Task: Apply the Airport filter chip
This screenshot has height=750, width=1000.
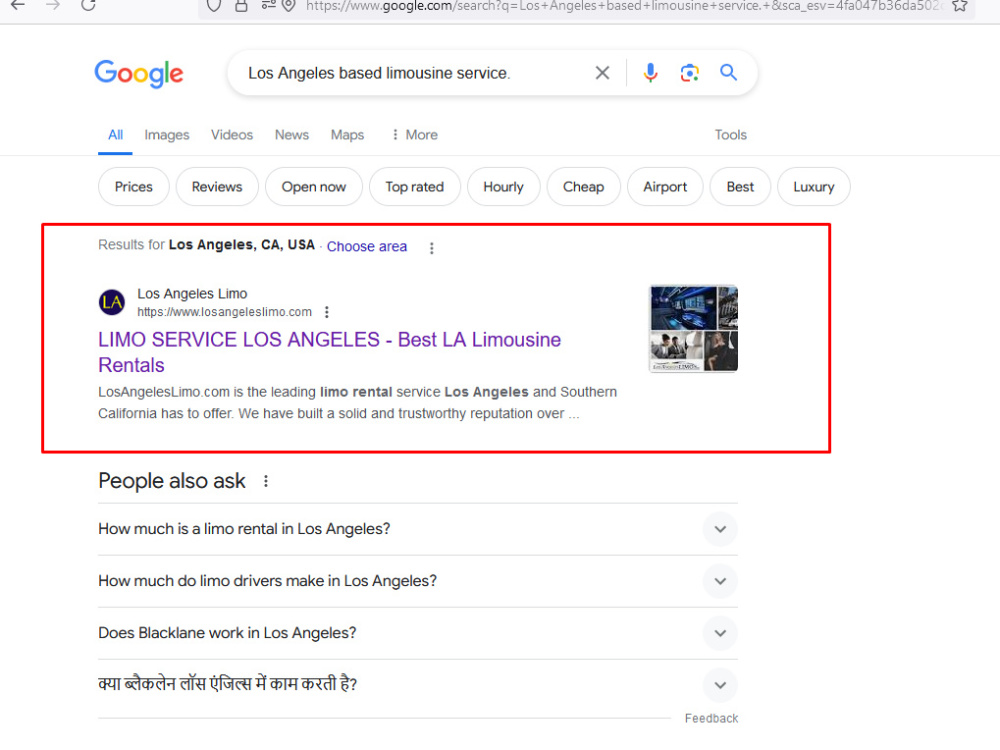Action: (x=665, y=187)
